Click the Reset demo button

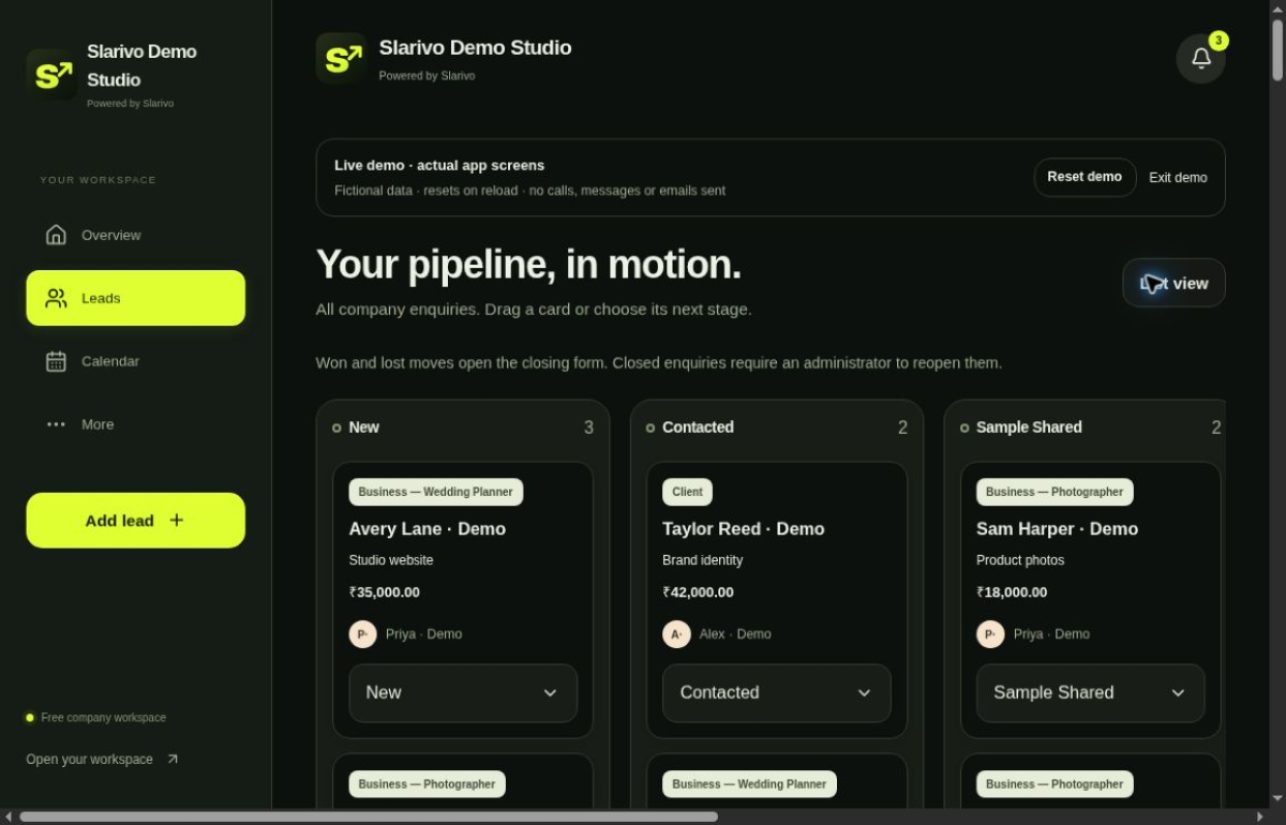coord(1085,177)
